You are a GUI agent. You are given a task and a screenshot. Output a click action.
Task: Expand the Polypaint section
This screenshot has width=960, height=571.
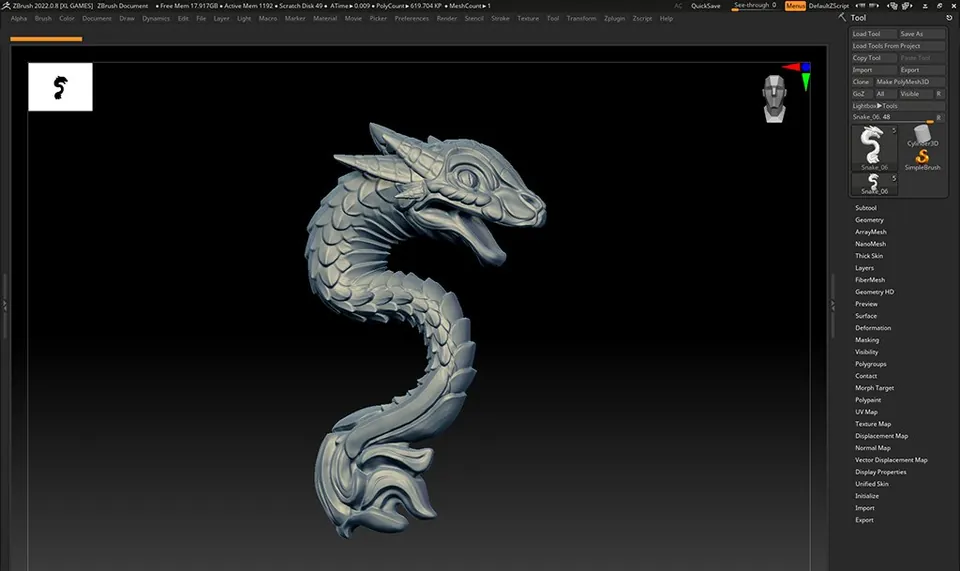click(x=868, y=400)
